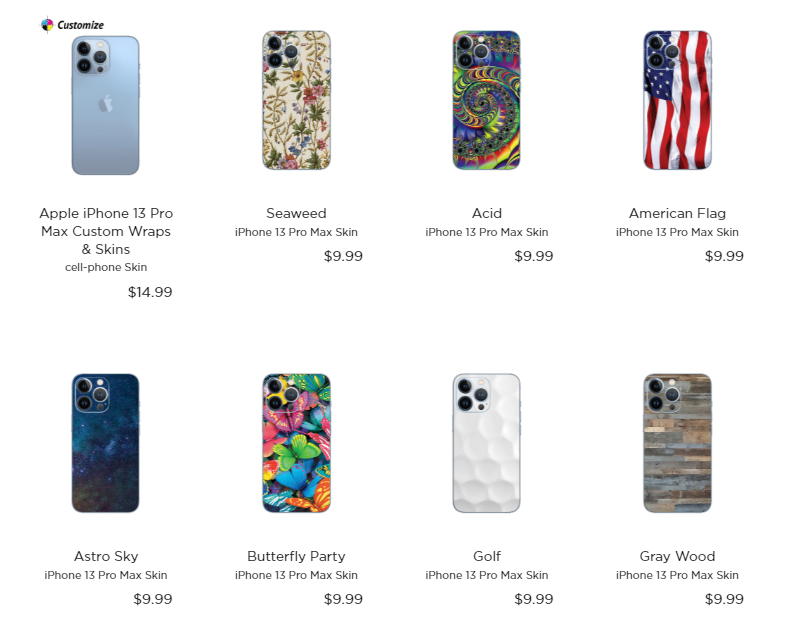Click the Customize color wheel icon
Image resolution: width=786 pixels, height=623 pixels.
(47, 24)
